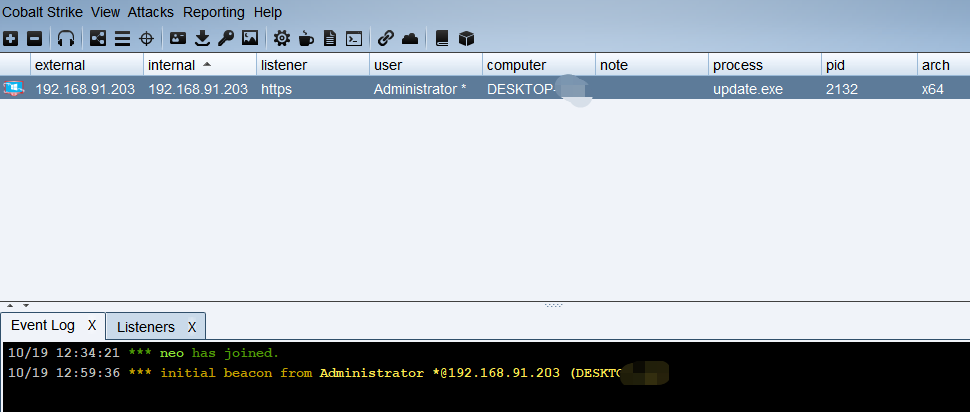Click the cube icon for About
970x412 pixels.
pos(466,39)
